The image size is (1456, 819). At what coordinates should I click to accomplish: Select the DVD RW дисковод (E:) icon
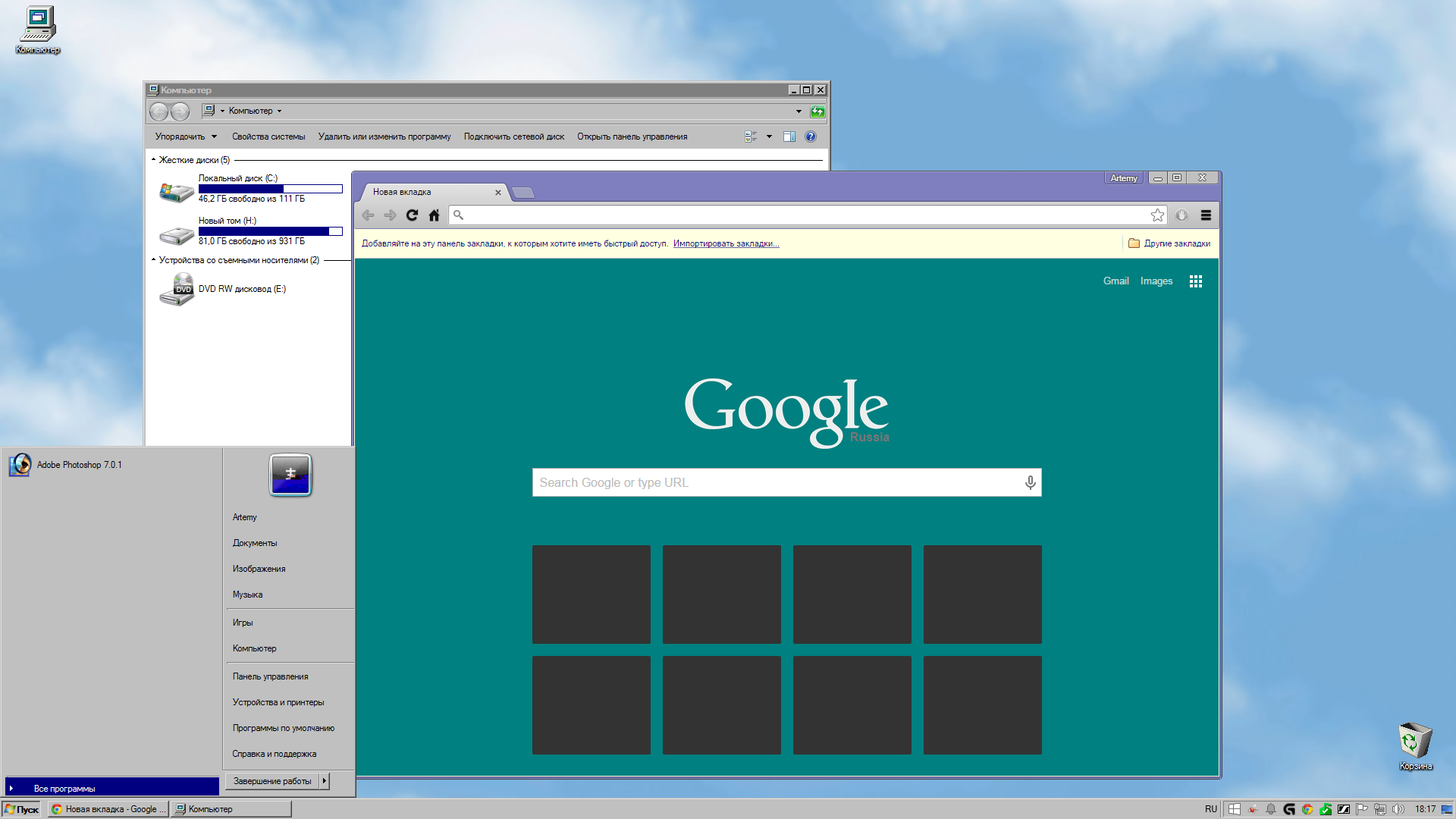(176, 290)
